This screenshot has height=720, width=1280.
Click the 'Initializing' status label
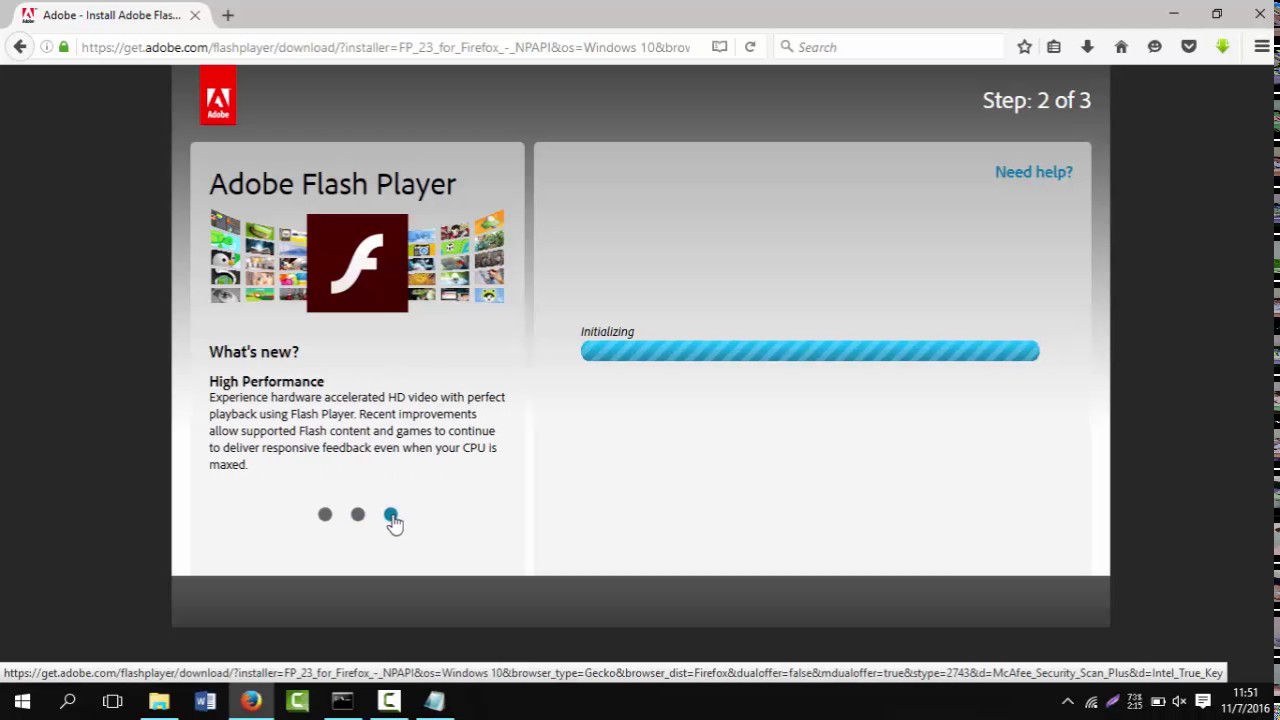pos(608,331)
